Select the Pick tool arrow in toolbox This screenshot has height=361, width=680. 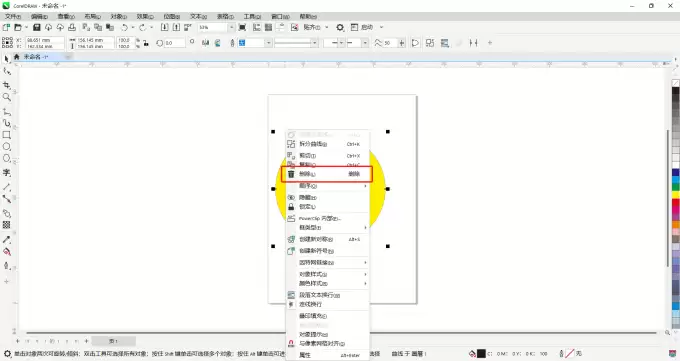tap(6, 59)
